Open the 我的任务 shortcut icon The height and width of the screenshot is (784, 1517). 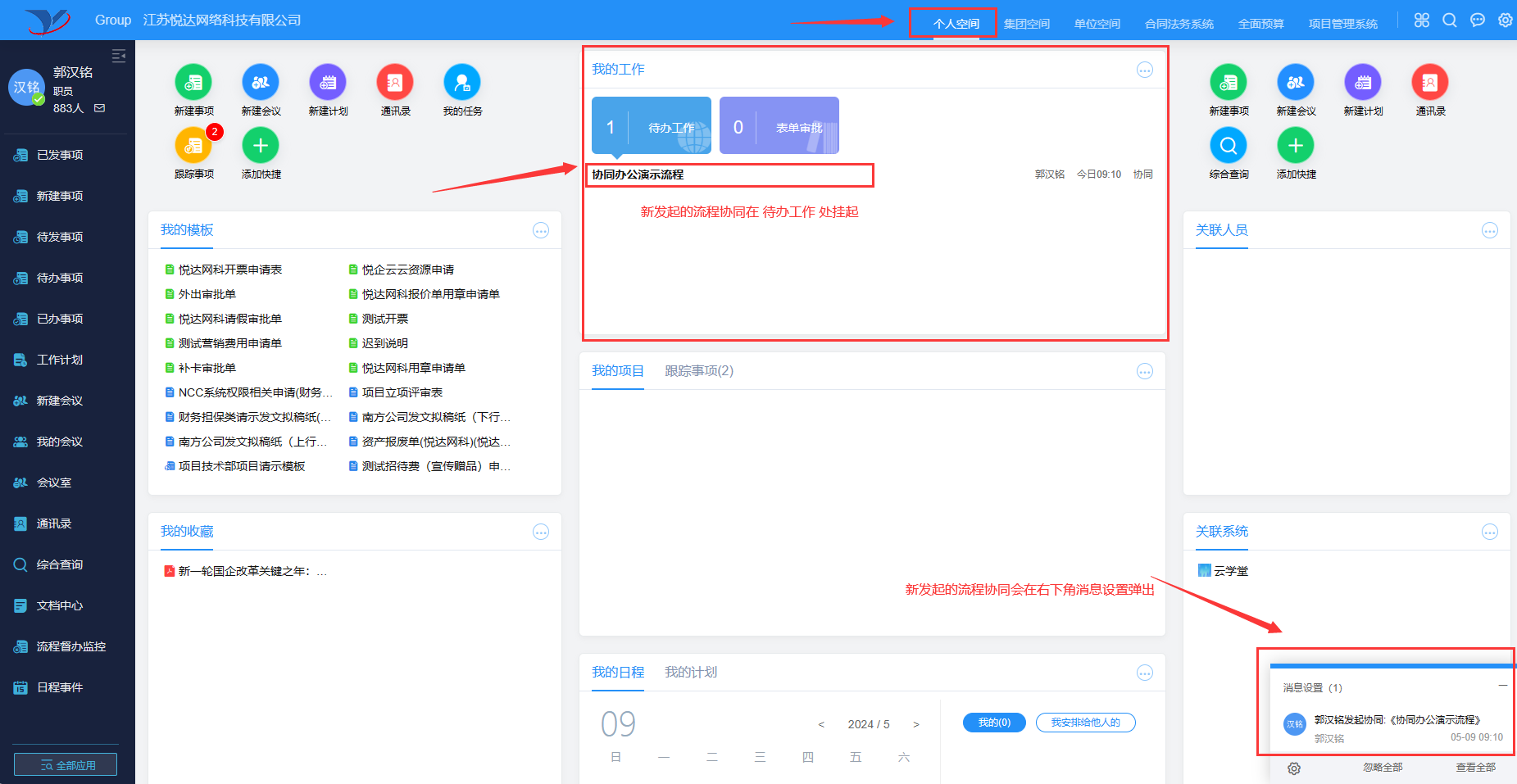pyautogui.click(x=462, y=82)
